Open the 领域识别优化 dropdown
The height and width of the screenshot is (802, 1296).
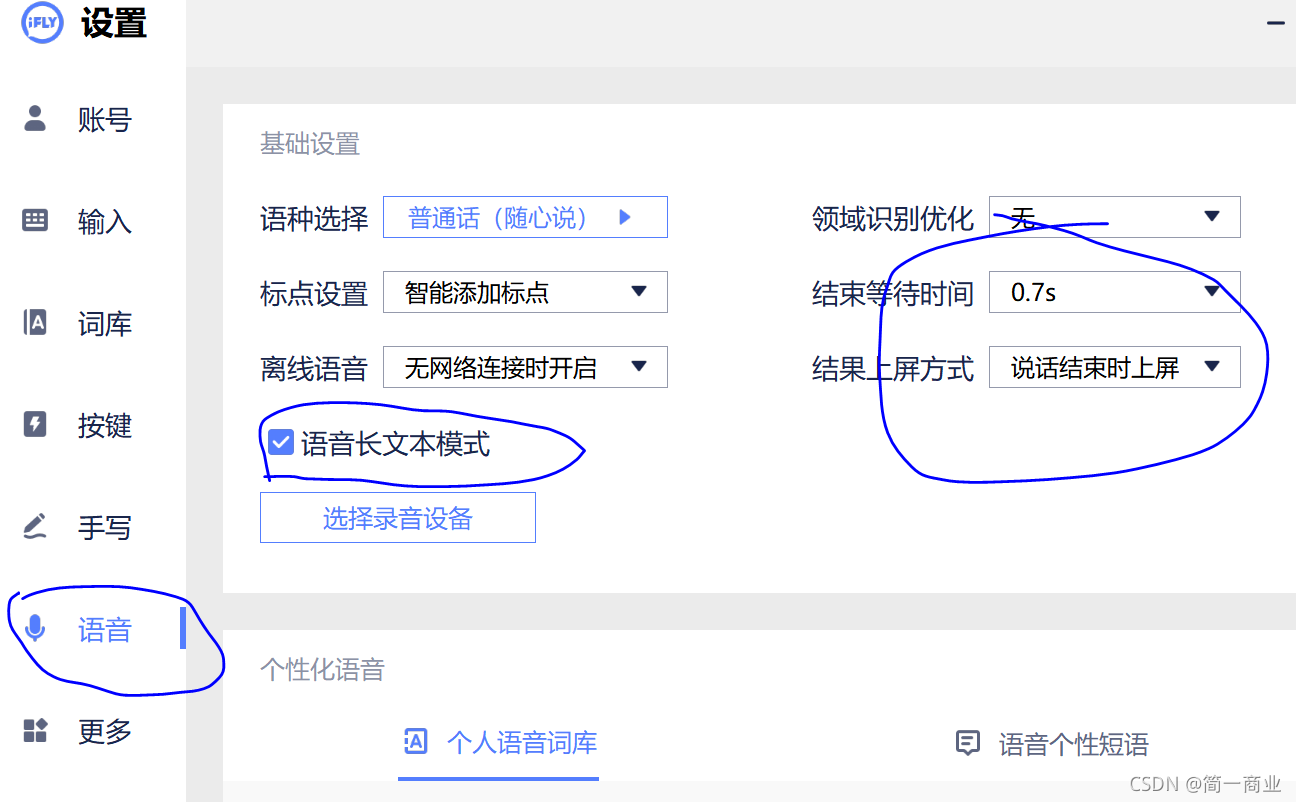coord(1115,217)
